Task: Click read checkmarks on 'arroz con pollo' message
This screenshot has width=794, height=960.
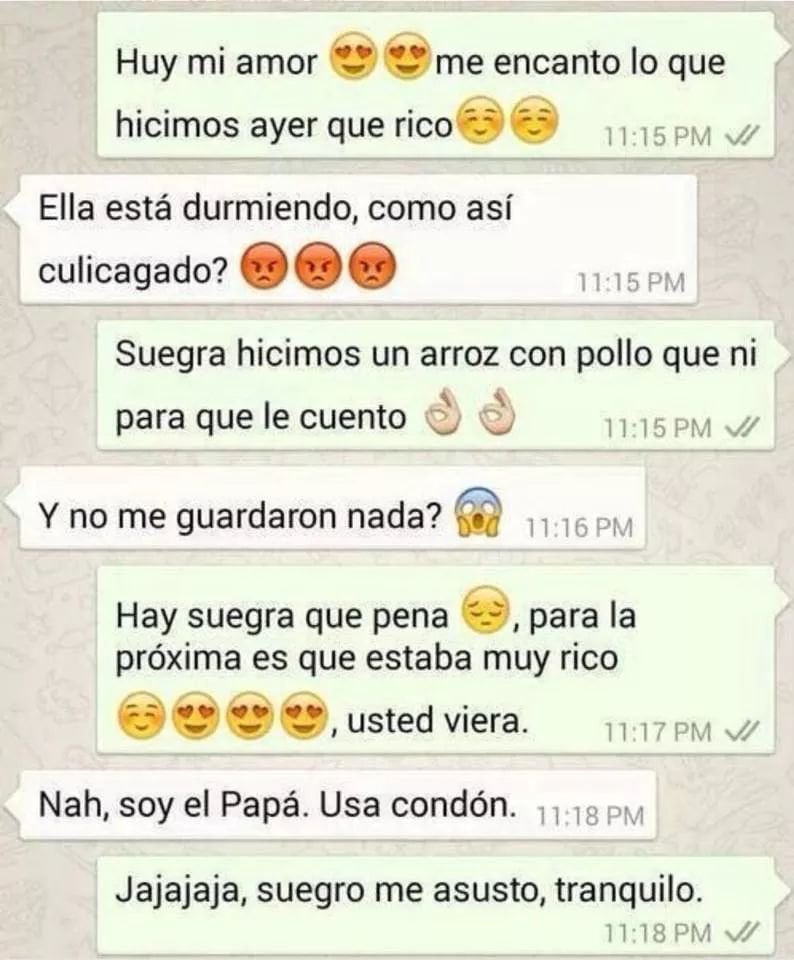Action: (743, 425)
